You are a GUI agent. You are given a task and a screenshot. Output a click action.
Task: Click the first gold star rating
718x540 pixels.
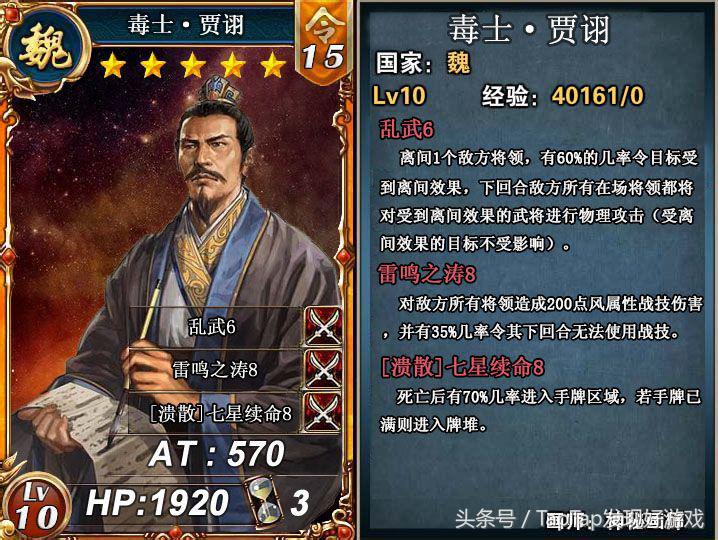113,65
